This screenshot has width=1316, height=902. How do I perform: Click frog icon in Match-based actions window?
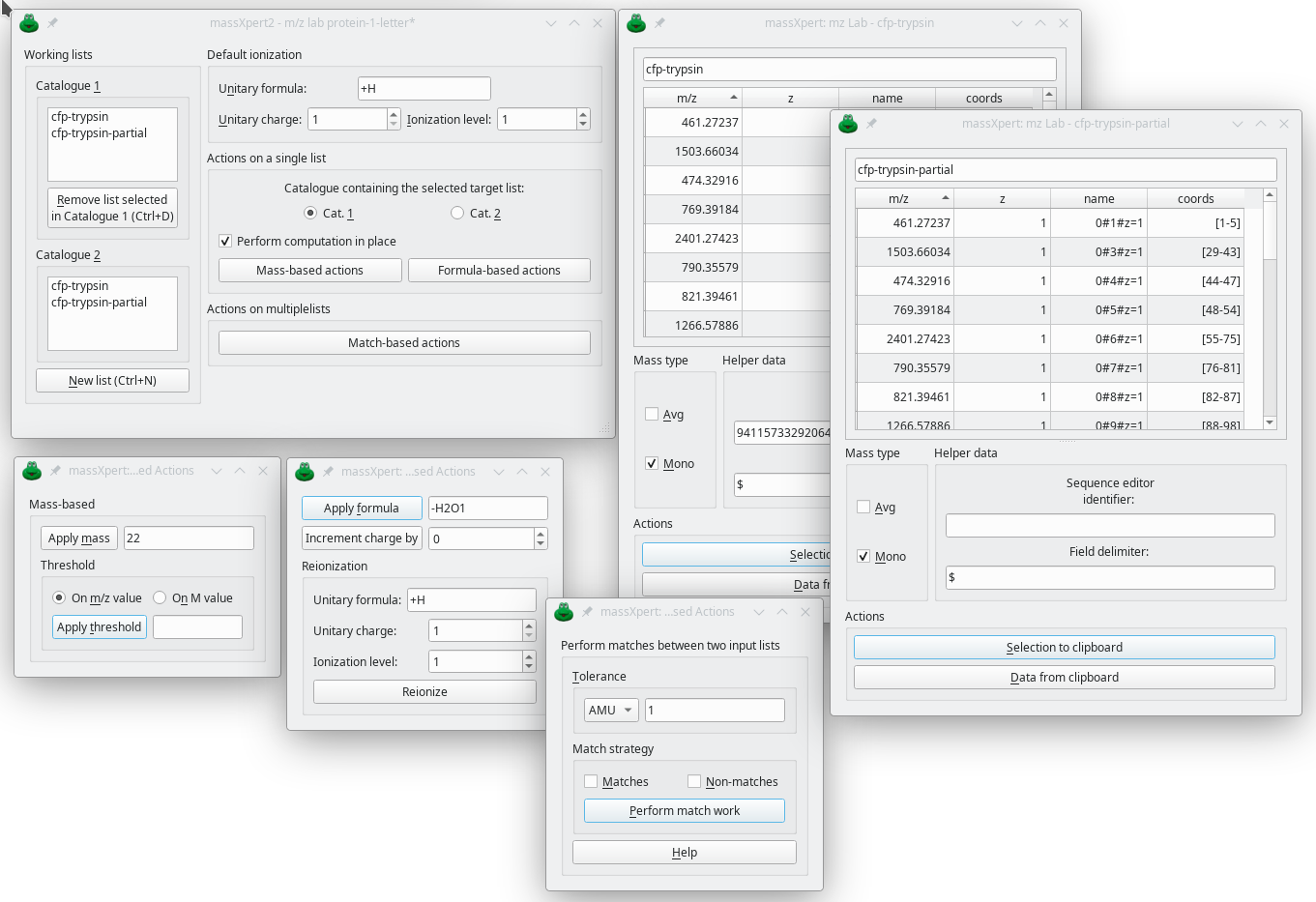pos(564,611)
